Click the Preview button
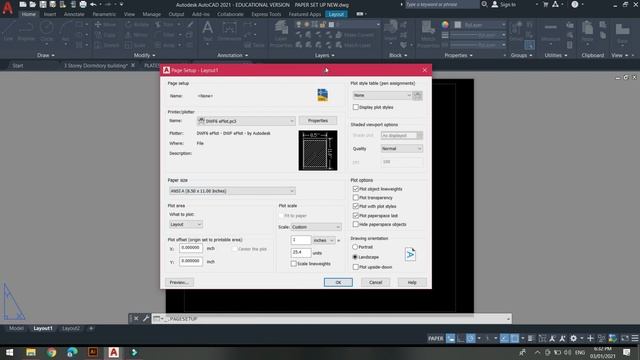Image resolution: width=640 pixels, height=360 pixels. pyautogui.click(x=179, y=282)
